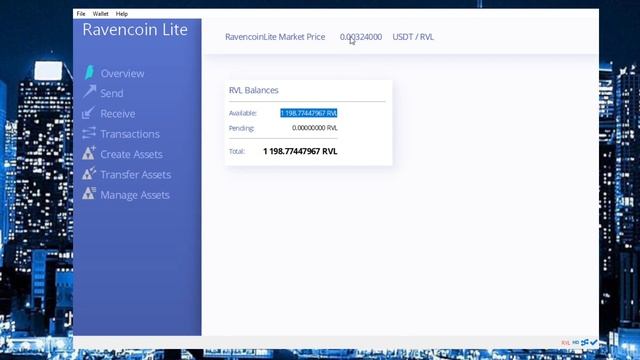Click the sync checkmark status icon

(593, 342)
